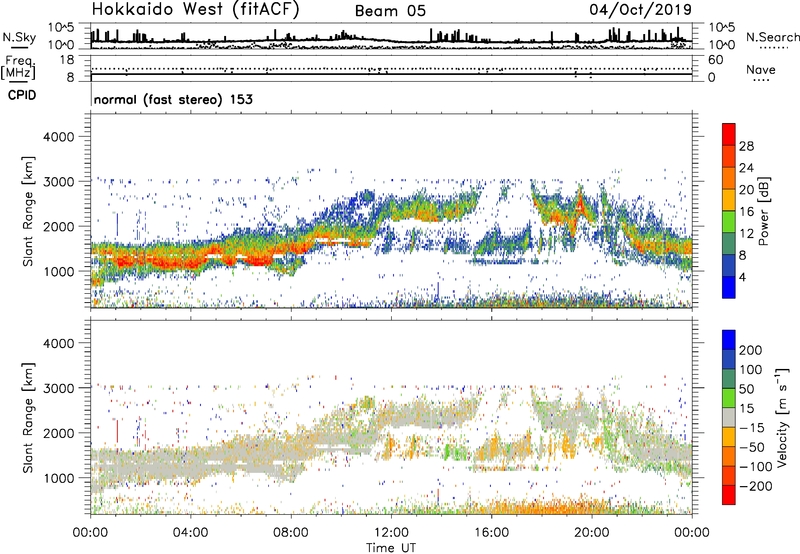Click the blue bottom of the Power colorbar
800x554 pixels.
click(729, 287)
